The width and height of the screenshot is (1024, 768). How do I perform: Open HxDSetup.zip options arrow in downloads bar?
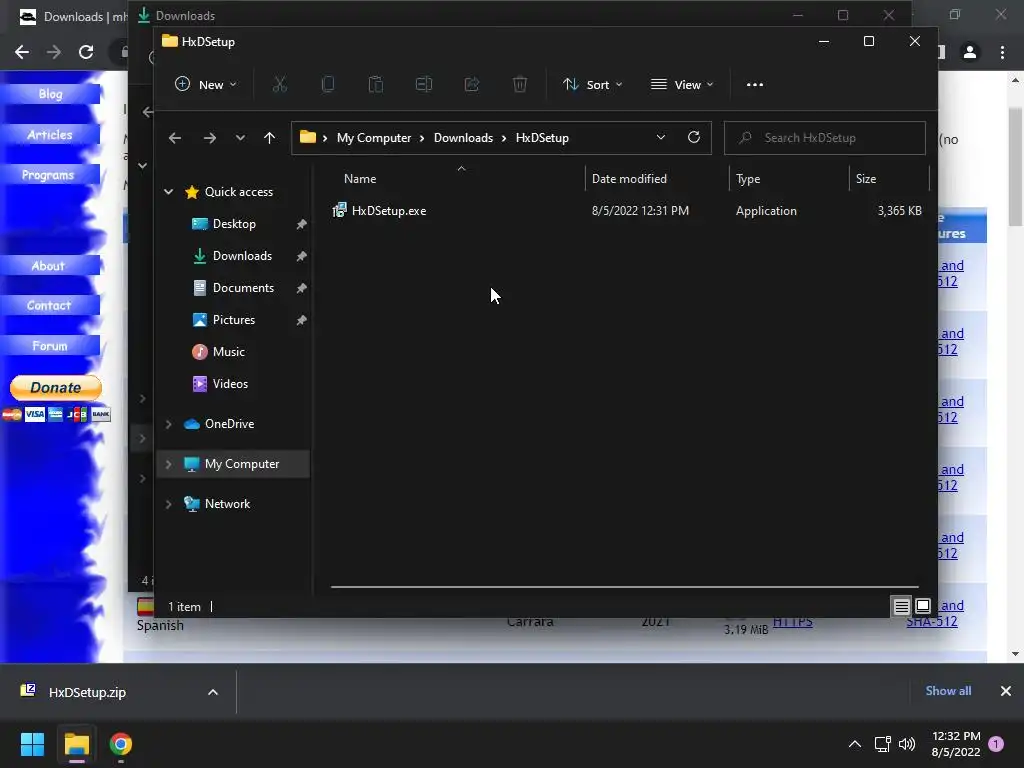point(213,692)
